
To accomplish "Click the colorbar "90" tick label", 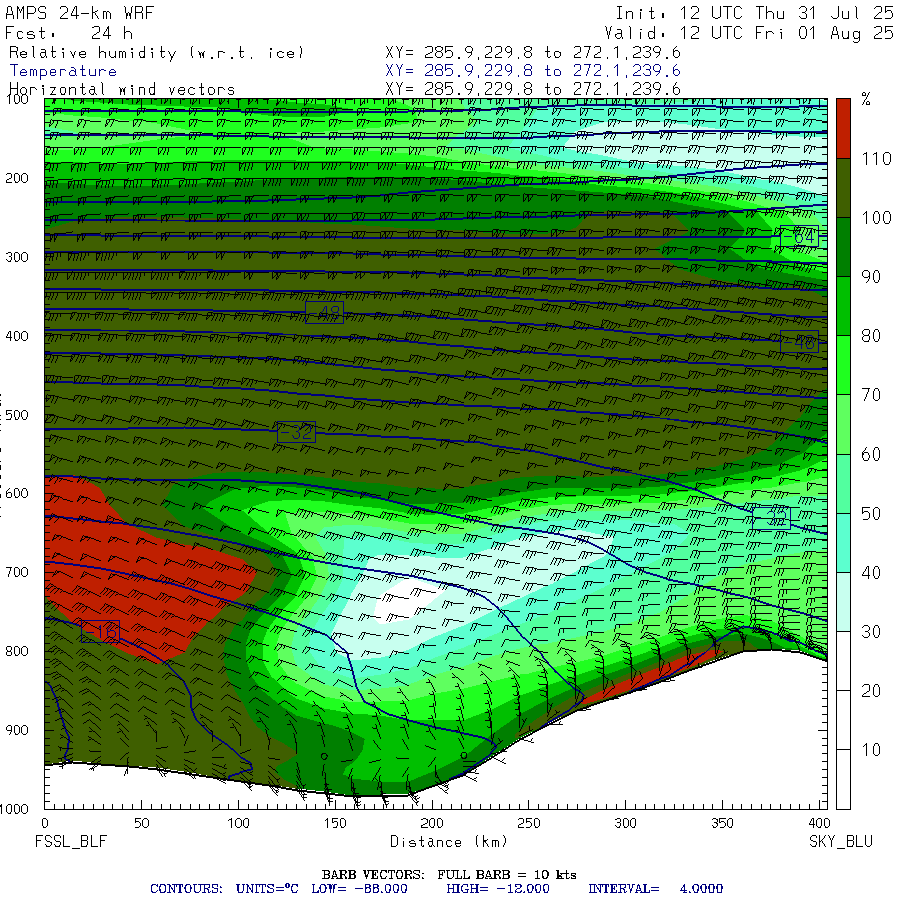I will (x=871, y=277).
